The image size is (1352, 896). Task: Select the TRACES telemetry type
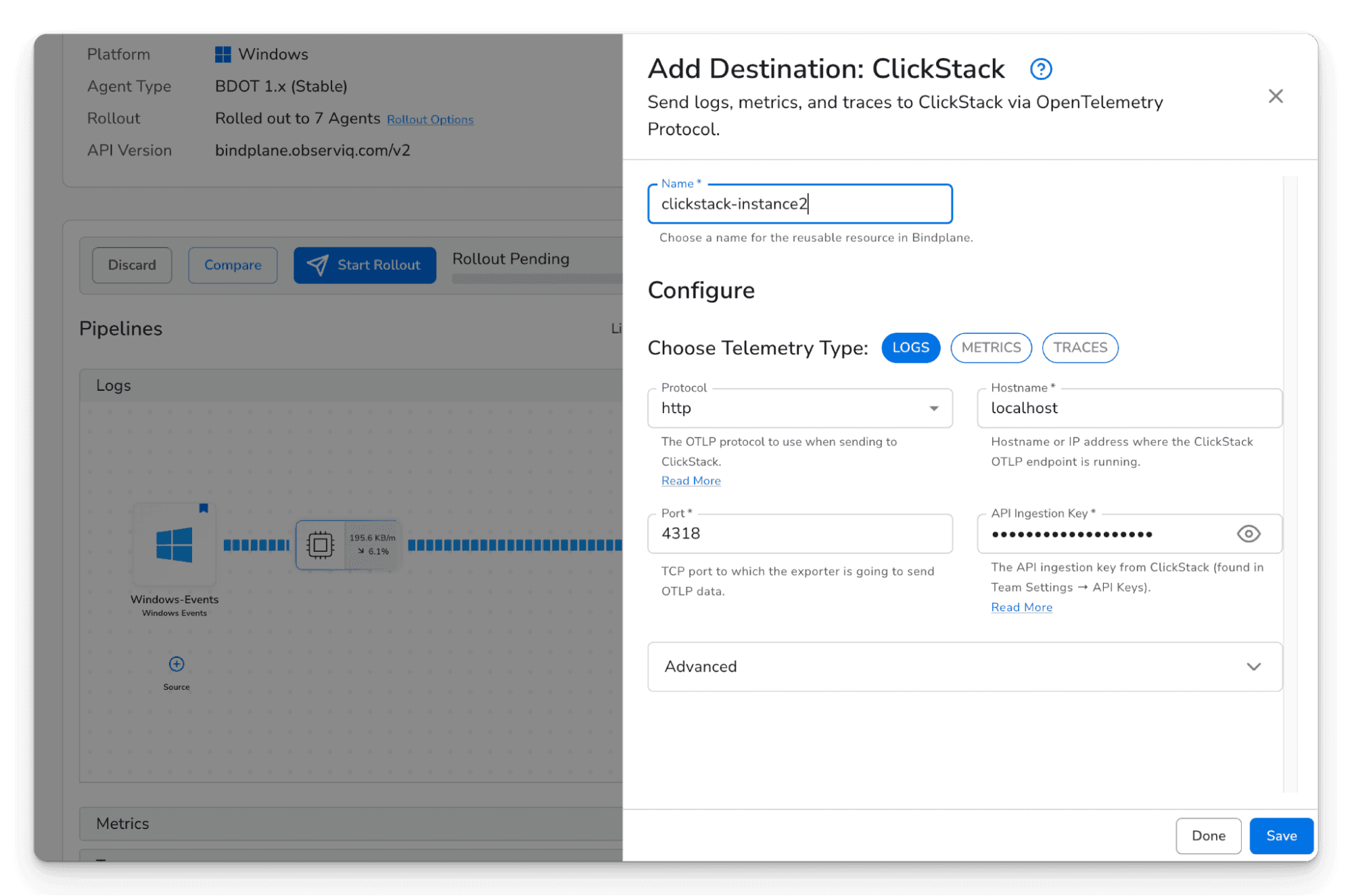1080,348
